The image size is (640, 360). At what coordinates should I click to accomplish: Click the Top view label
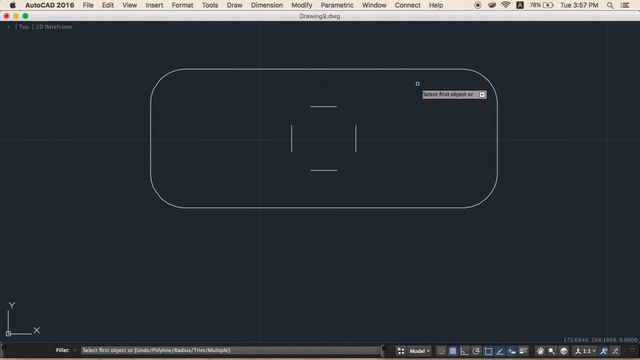pos(24,27)
